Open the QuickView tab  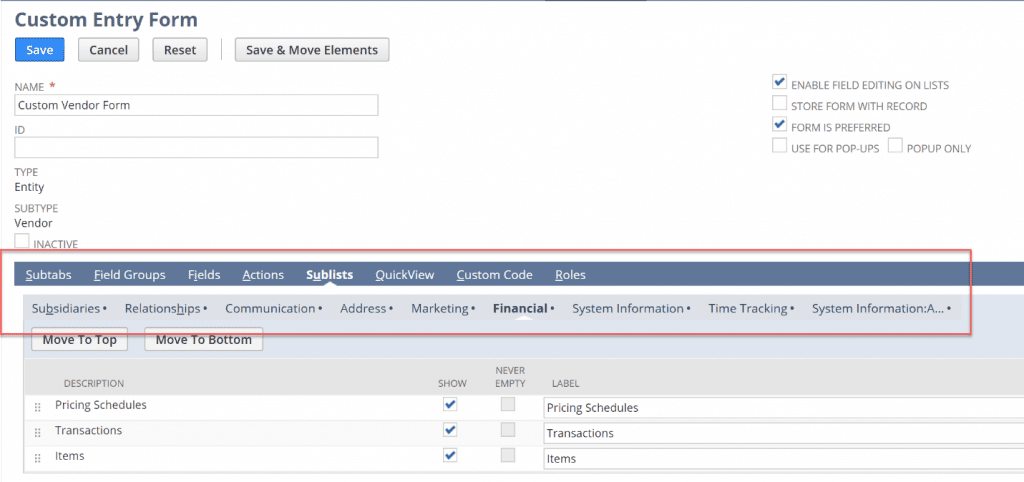click(404, 275)
